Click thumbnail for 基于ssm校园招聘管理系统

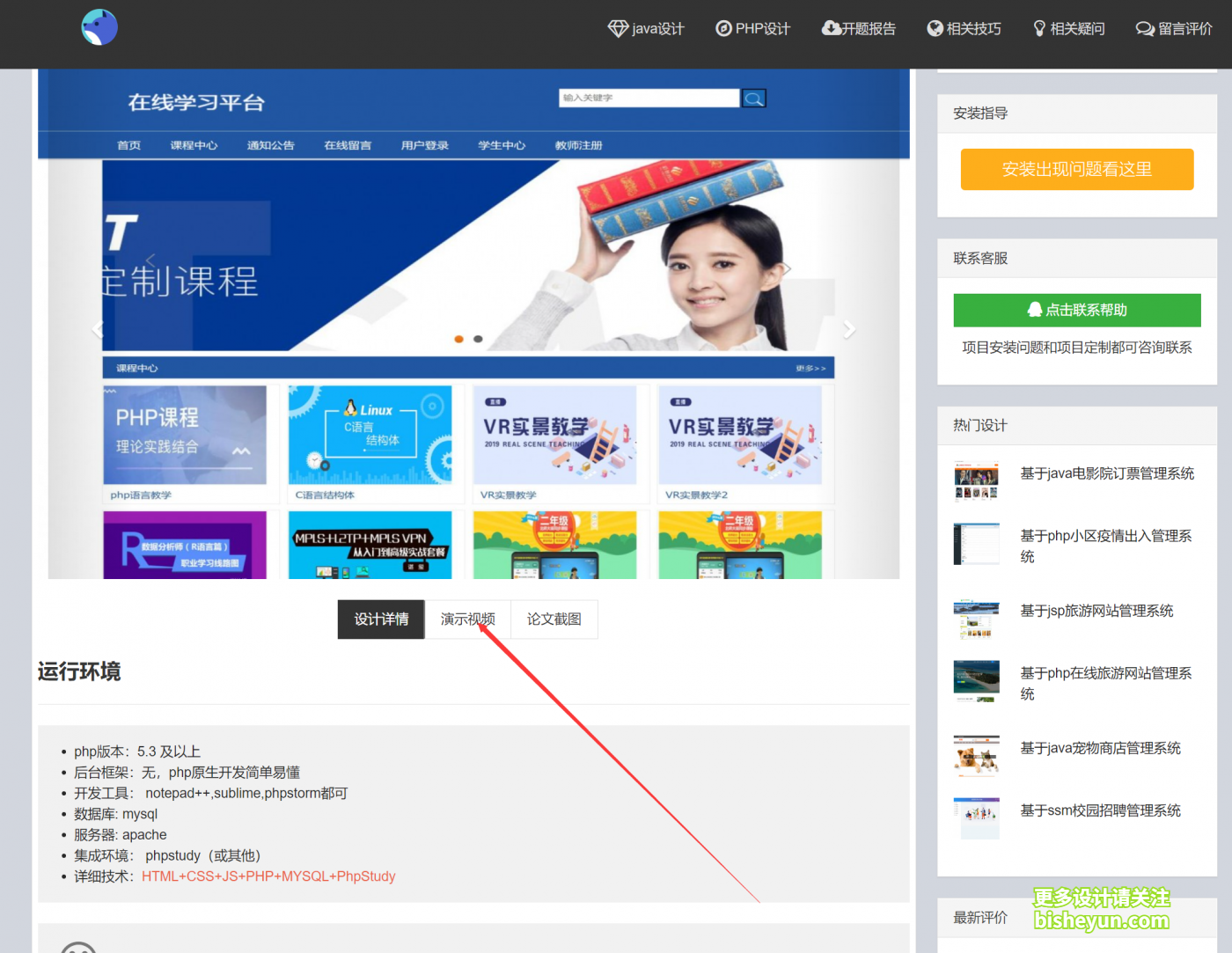point(976,818)
